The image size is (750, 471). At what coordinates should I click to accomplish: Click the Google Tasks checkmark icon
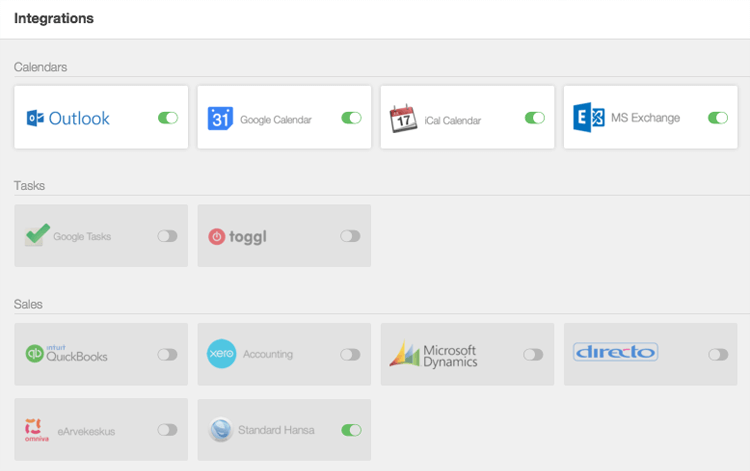(37, 235)
